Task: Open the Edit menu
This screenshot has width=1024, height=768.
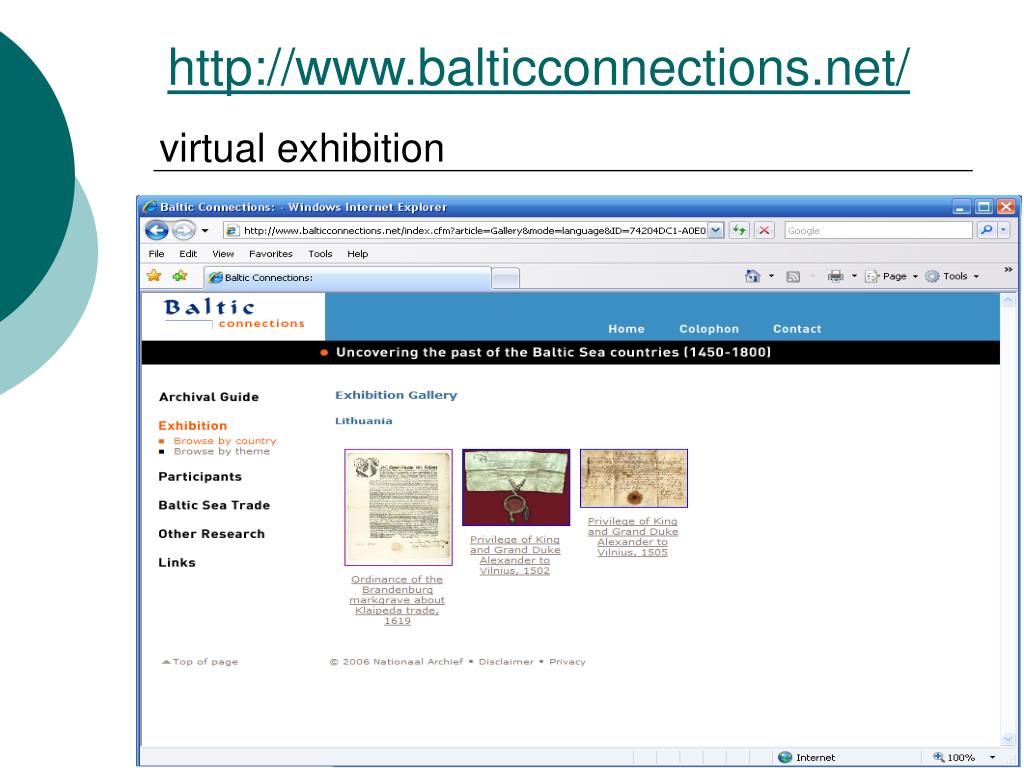Action: 188,253
